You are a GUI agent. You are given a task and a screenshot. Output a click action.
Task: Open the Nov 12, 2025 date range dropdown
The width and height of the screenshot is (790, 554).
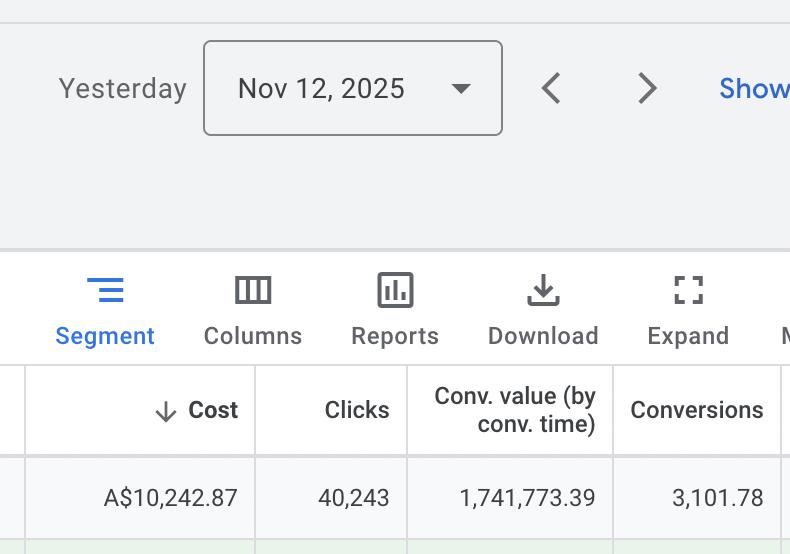353,88
